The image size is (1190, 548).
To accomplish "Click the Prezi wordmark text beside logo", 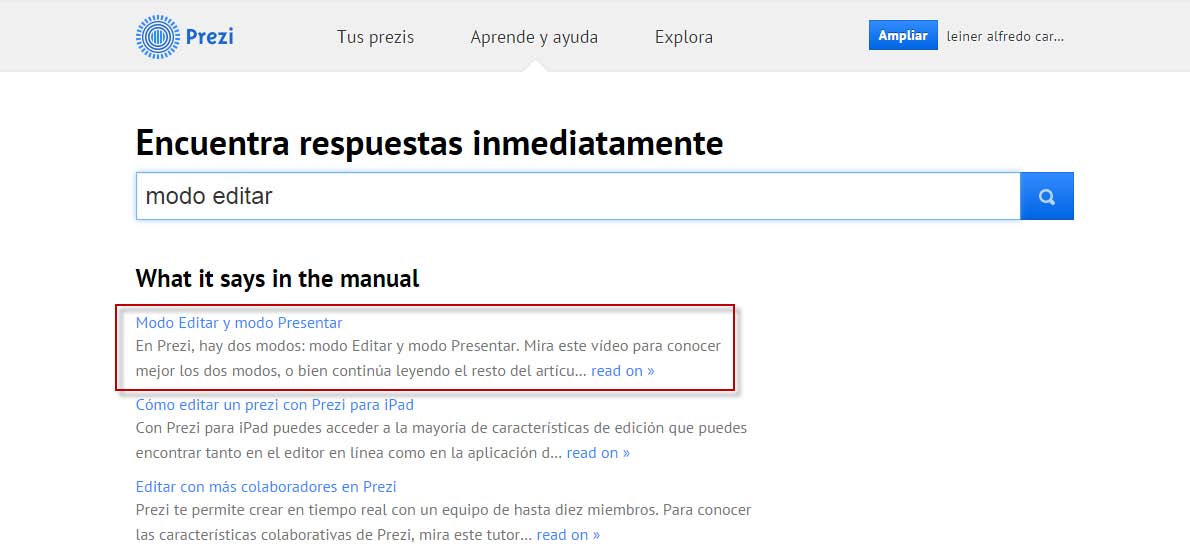I will click(209, 37).
